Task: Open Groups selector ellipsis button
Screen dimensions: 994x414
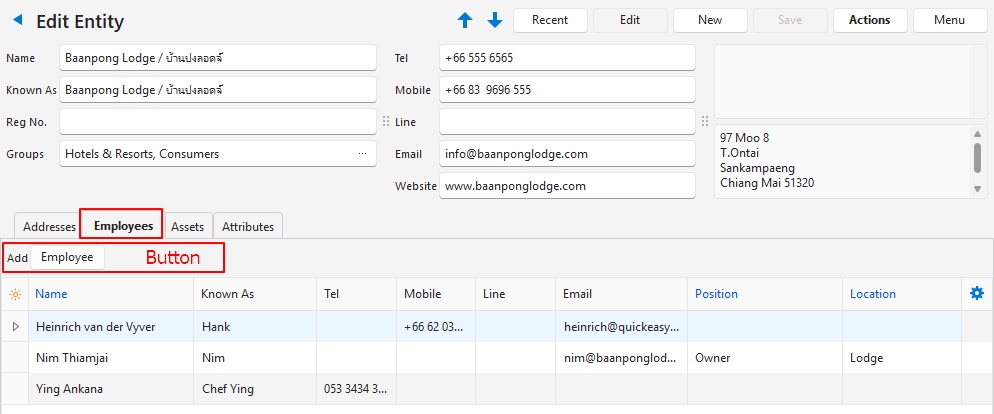Action: tap(362, 154)
